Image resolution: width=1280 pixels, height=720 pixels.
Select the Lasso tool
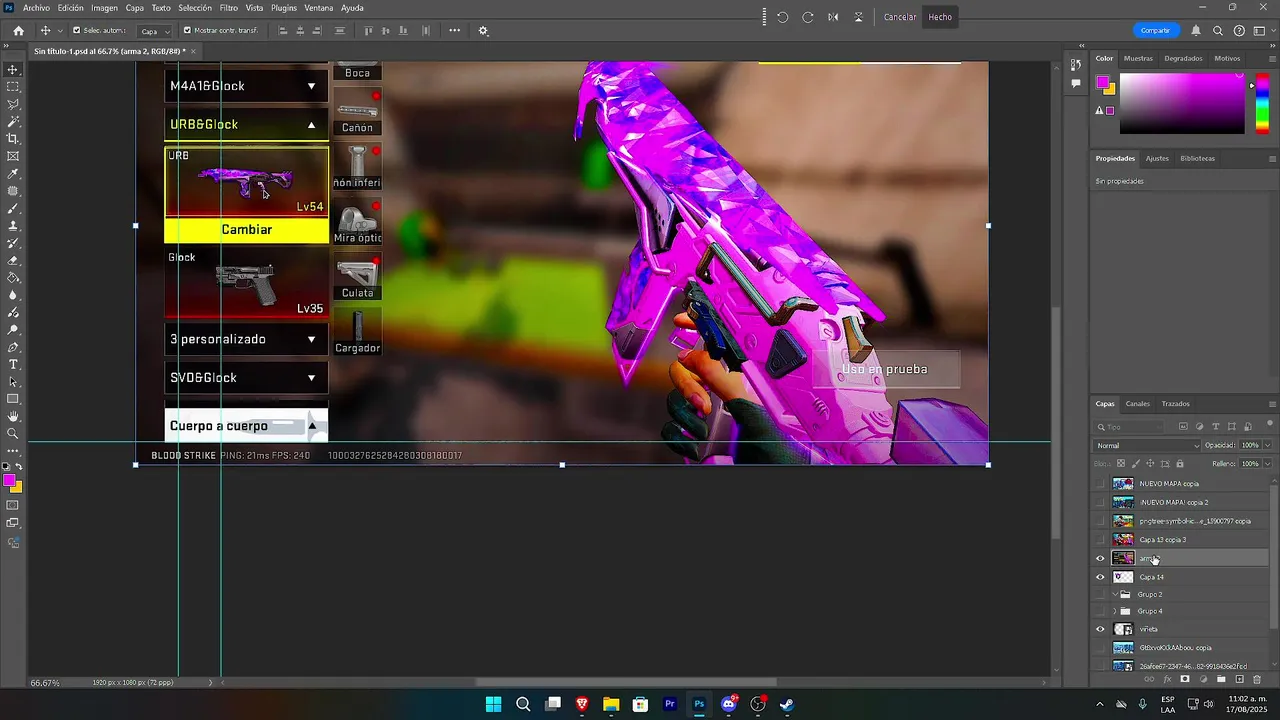(13, 104)
